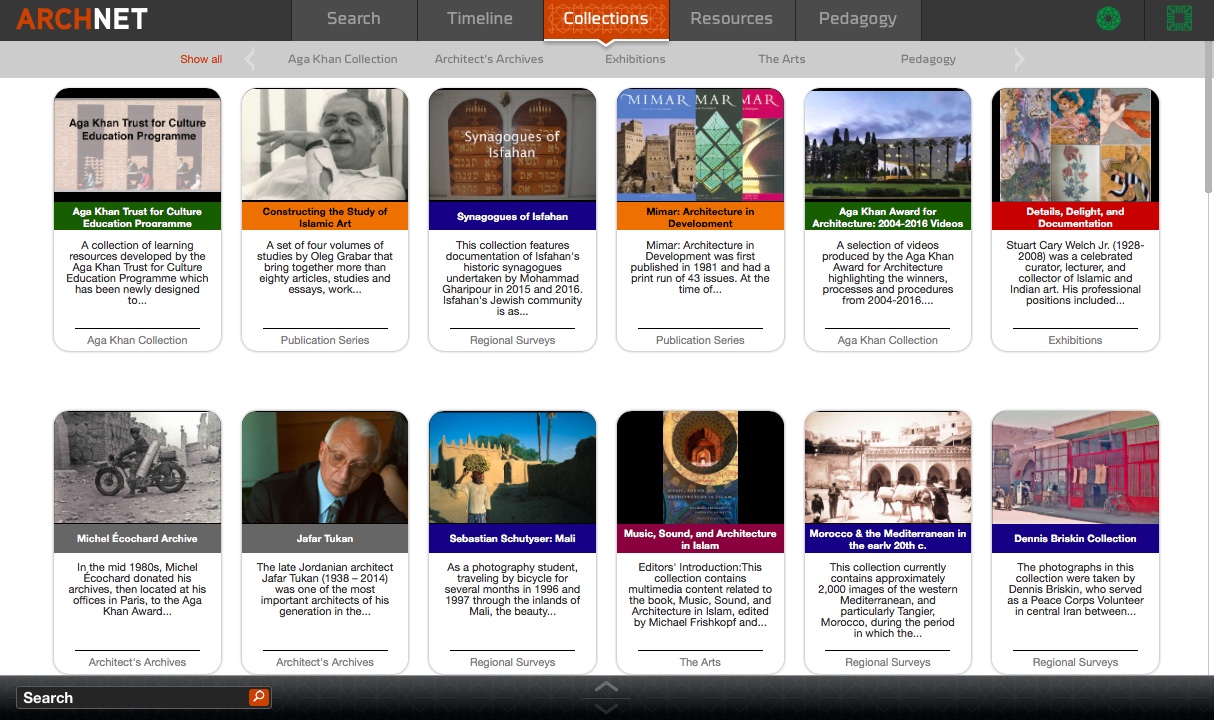Click the Dennis Briskin Collection title

[1075, 539]
